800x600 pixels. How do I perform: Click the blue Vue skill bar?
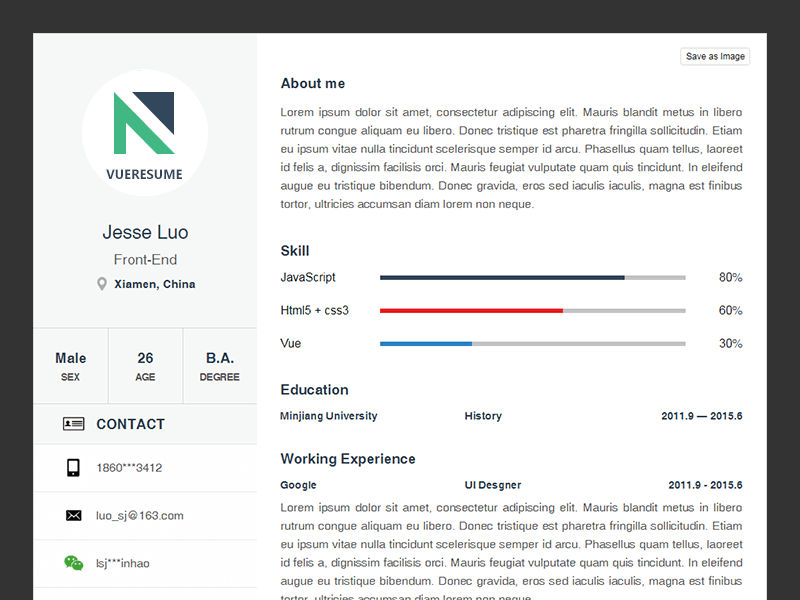(425, 343)
